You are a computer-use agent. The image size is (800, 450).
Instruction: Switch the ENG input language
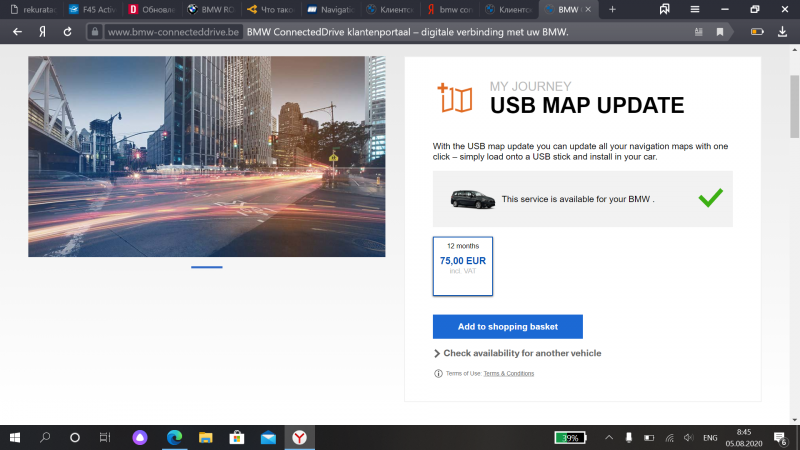[710, 438]
